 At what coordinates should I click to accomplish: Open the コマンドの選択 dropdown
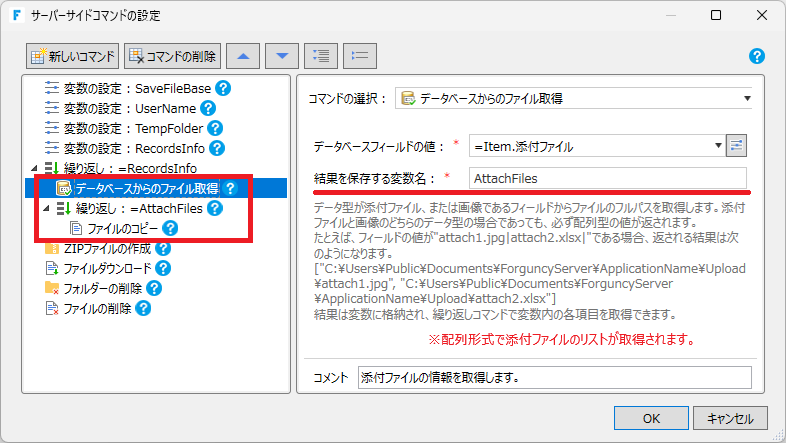point(575,98)
